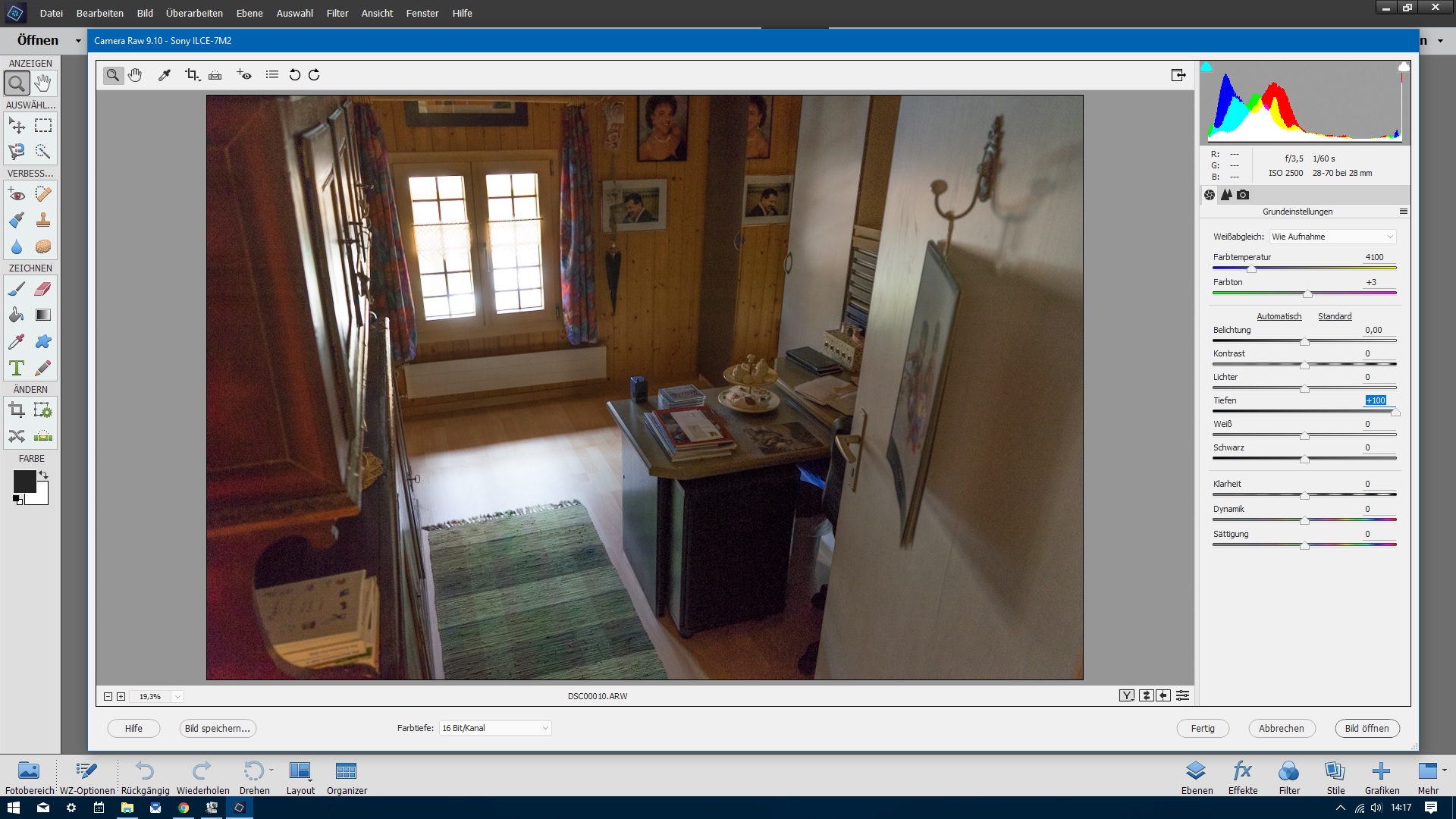The image size is (1456, 819).
Task: Rotate image 90° clockwise
Action: 314,74
